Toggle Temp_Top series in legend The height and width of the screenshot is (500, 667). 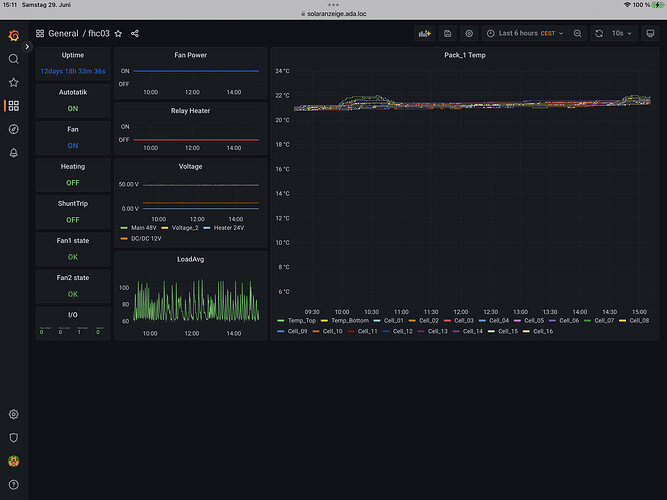(302, 320)
